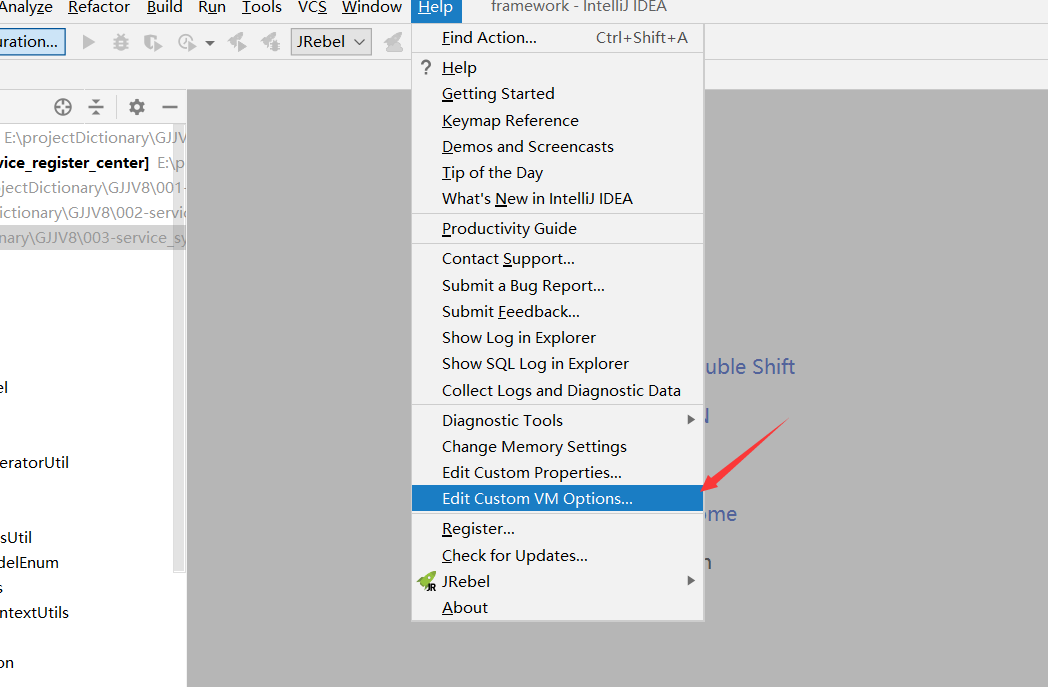Click the collapse all icon

click(96, 107)
